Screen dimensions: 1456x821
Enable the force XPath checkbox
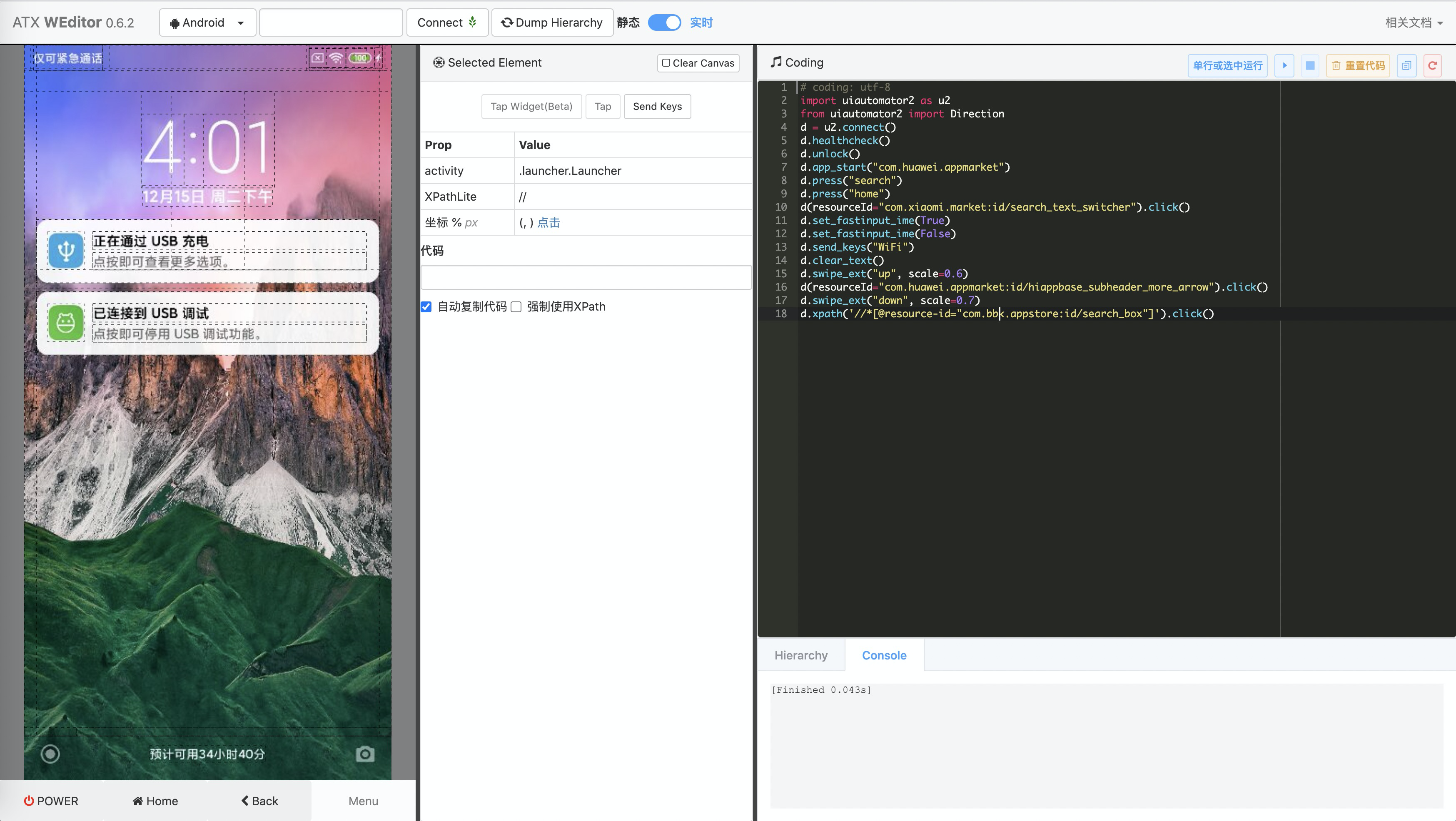(x=516, y=307)
